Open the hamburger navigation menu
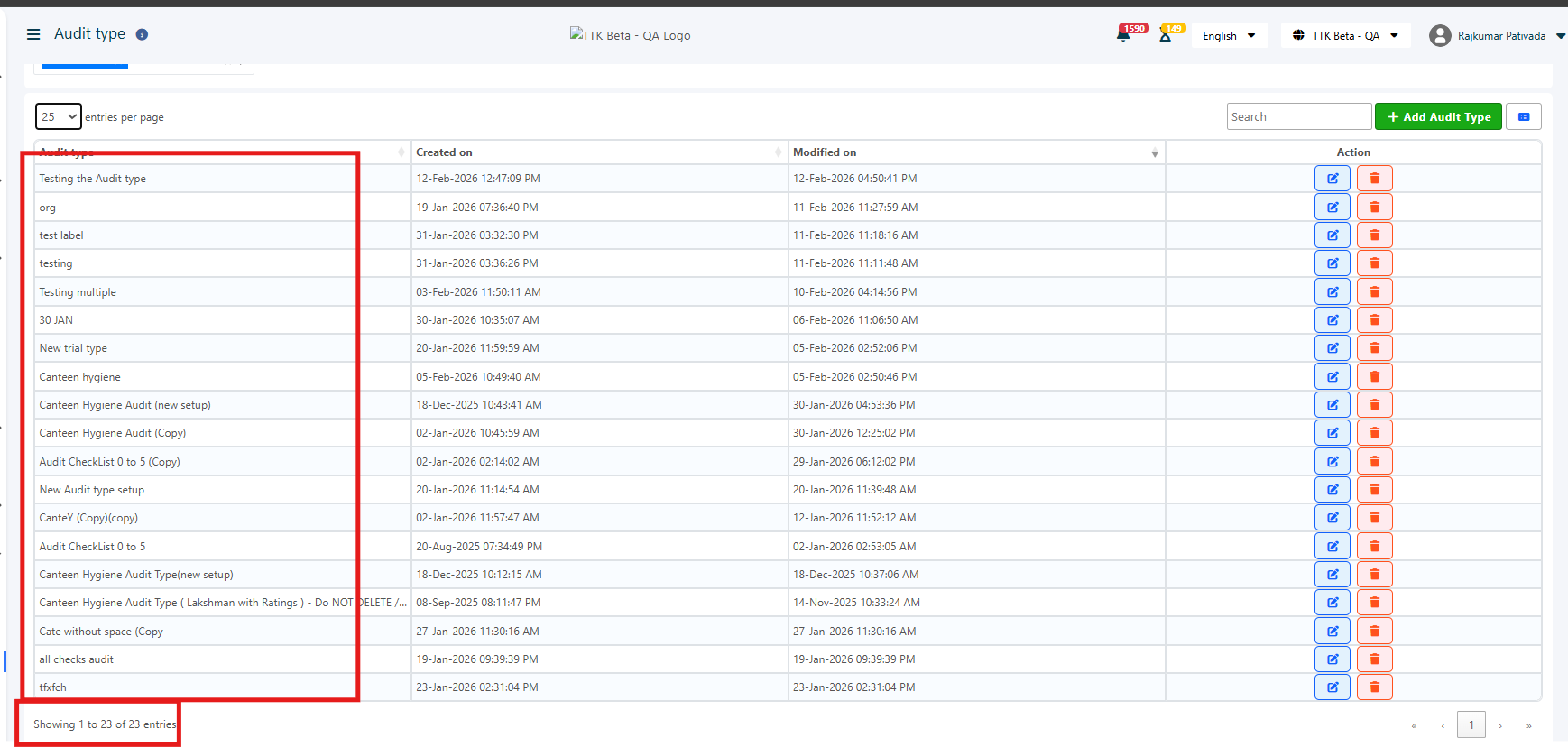The height and width of the screenshot is (747, 1568). tap(33, 34)
